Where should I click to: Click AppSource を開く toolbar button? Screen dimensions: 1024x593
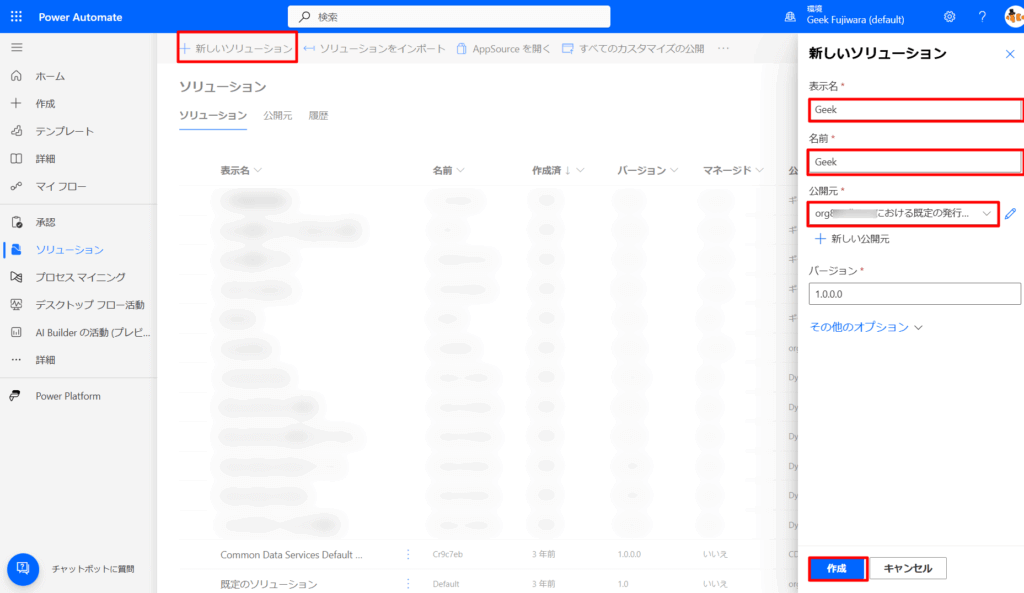tap(504, 48)
